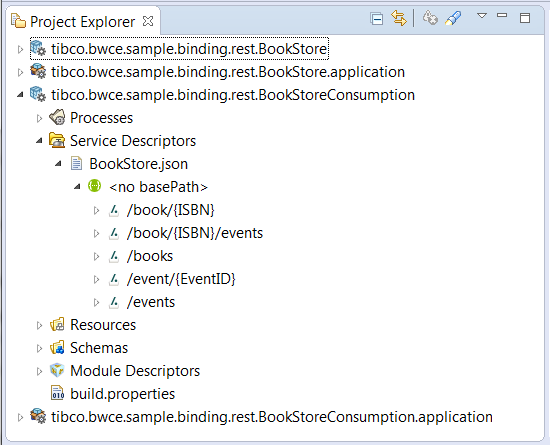Viewport: 550px width, 445px height.
Task: Click the Processes folder icon
Action: coord(57,117)
